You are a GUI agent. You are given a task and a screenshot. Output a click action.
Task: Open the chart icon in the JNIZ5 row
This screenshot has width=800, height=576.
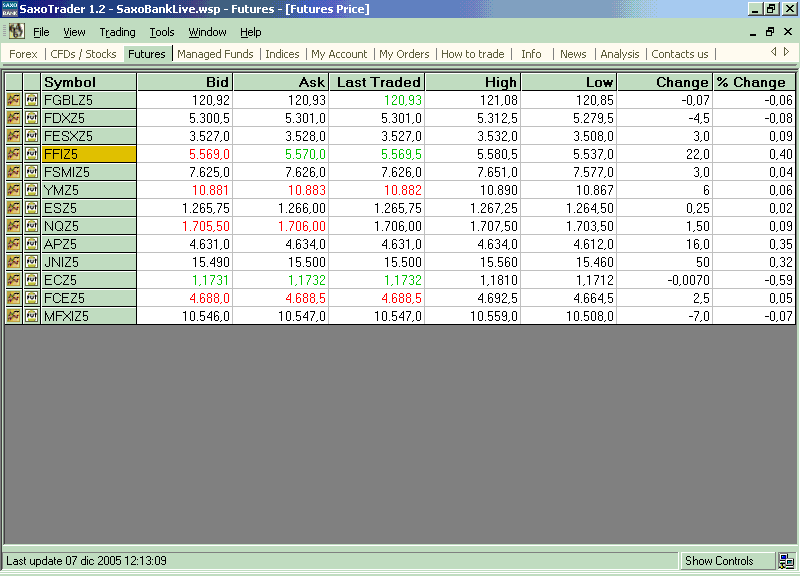coord(14,262)
